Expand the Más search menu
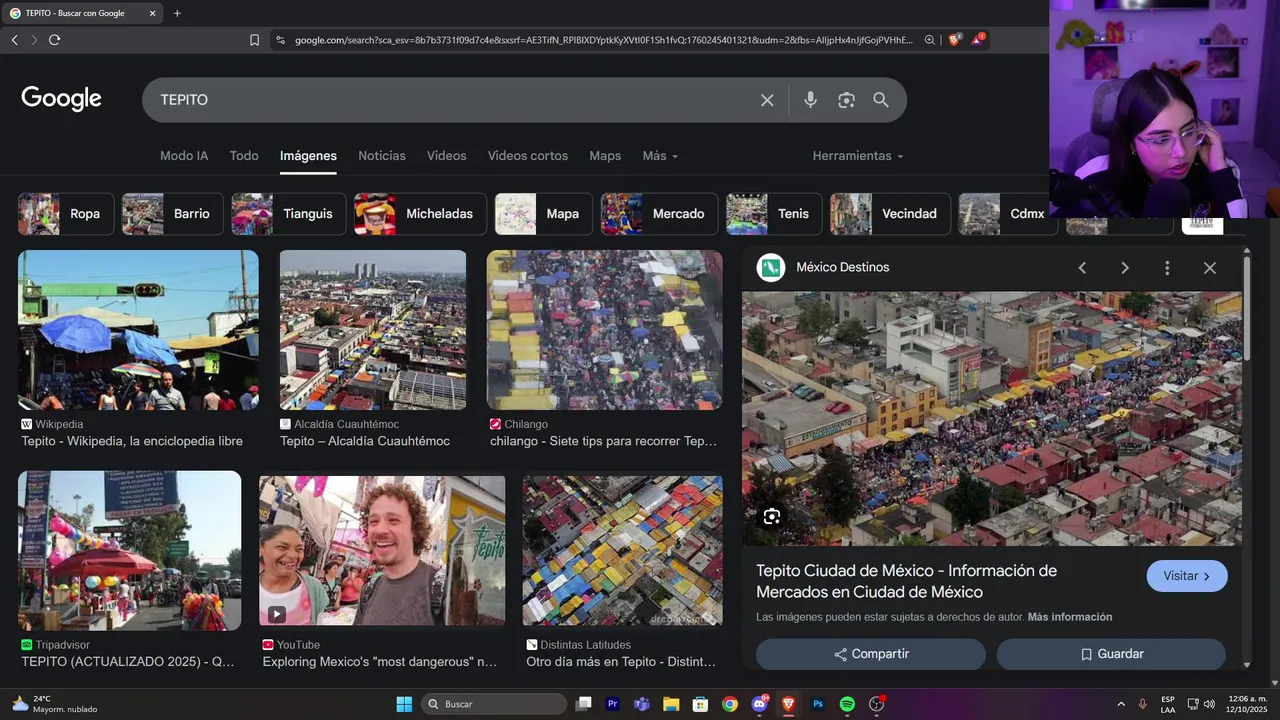The width and height of the screenshot is (1280, 720). pos(660,156)
